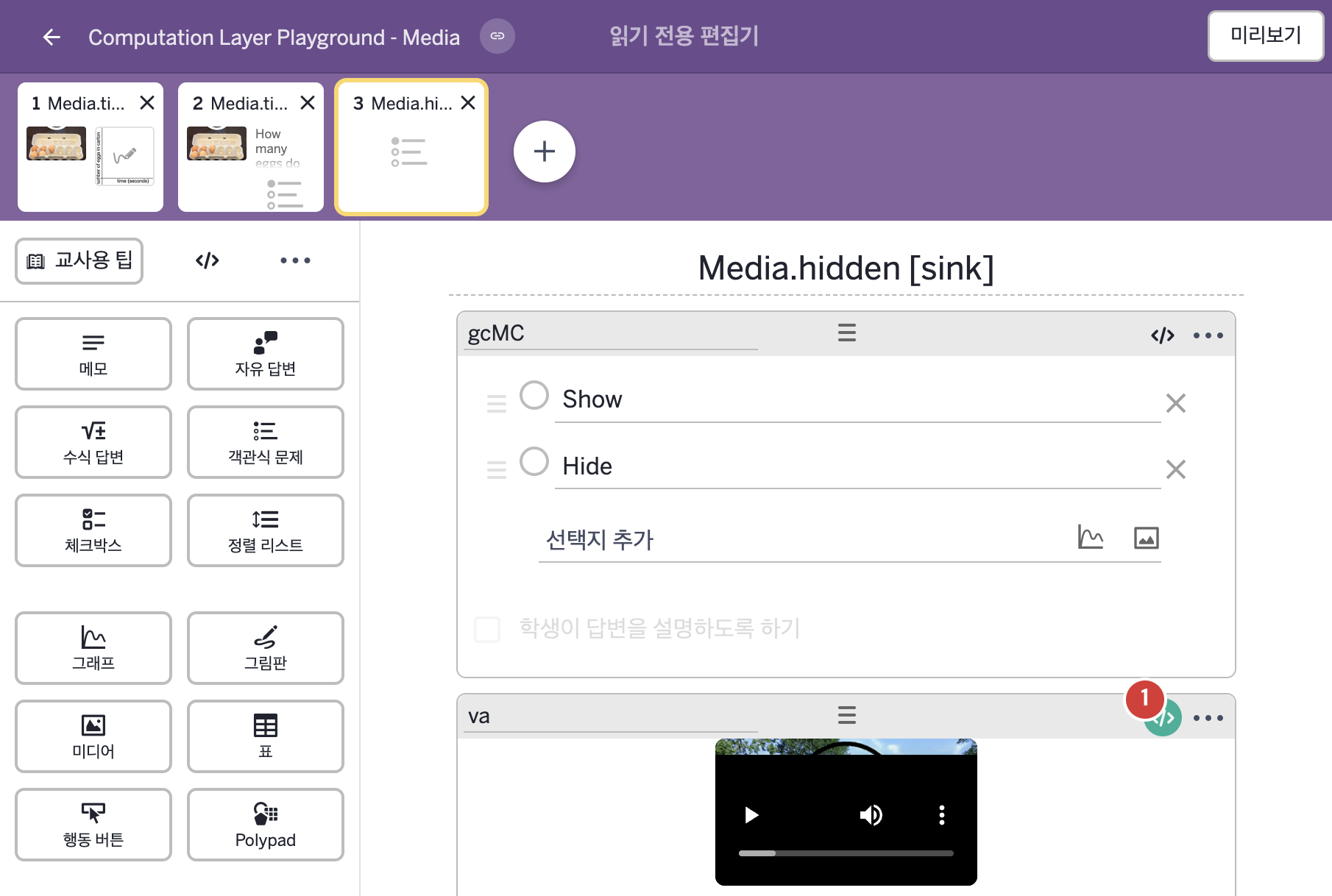1332x896 pixels.
Task: Add a Polypad component
Action: pos(266,825)
